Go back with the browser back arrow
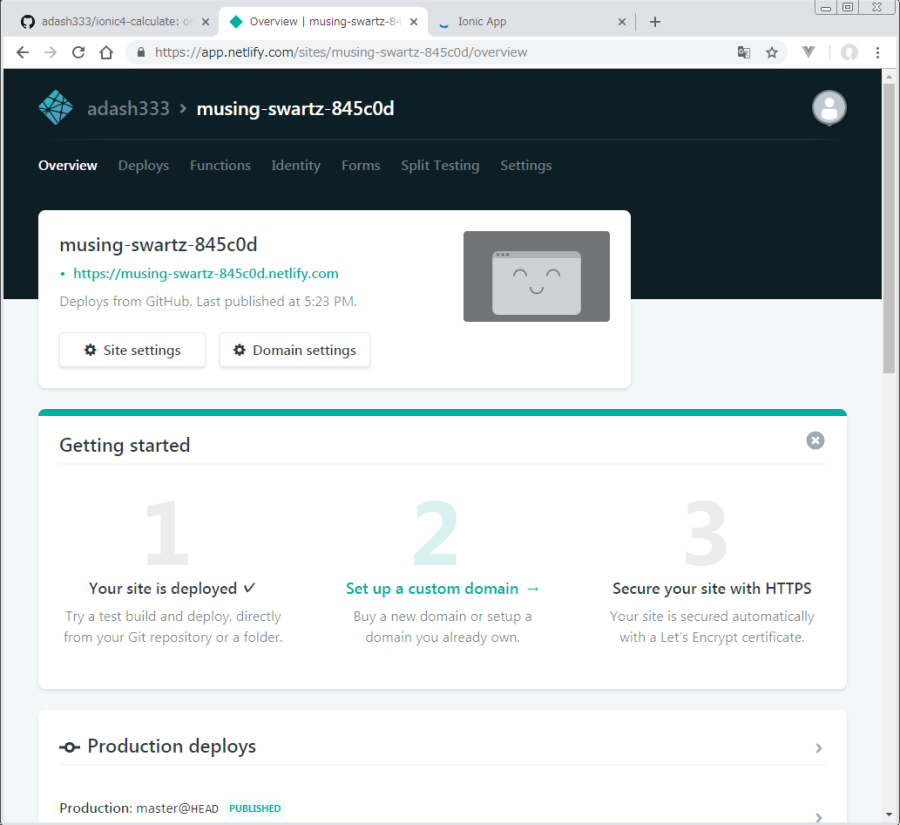 [23, 52]
